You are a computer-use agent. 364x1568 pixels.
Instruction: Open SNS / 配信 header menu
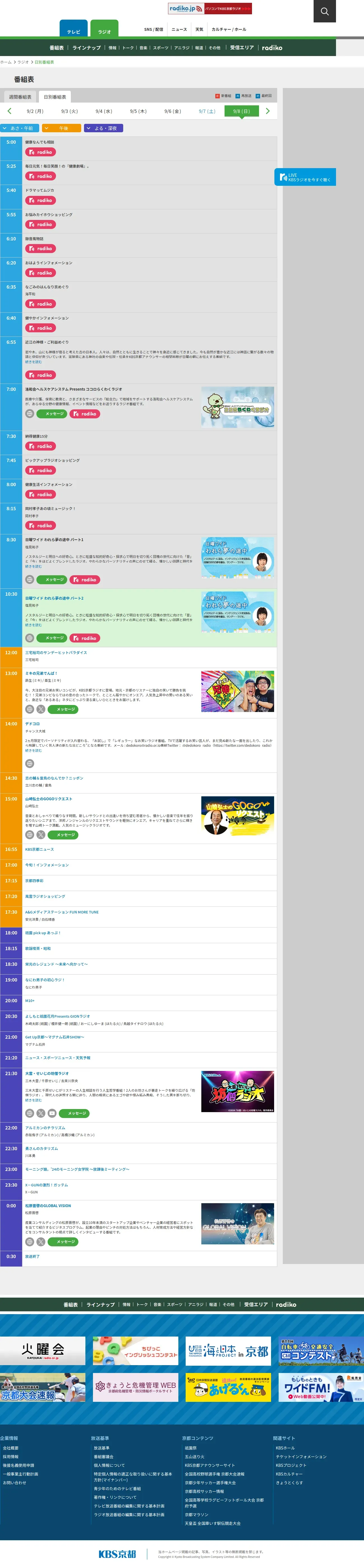coord(153,29)
